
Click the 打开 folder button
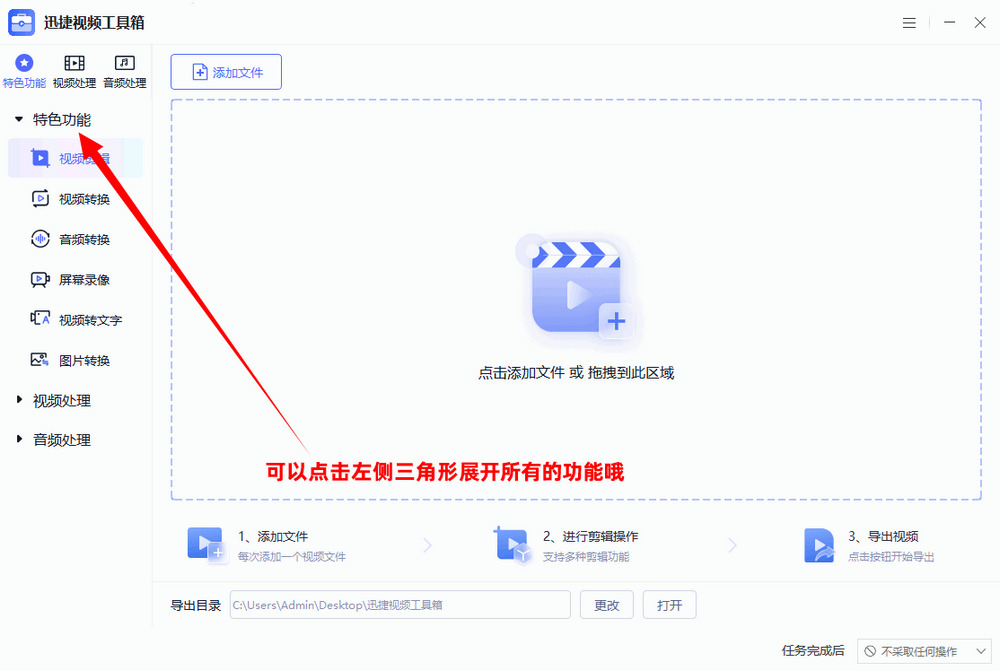tap(669, 605)
